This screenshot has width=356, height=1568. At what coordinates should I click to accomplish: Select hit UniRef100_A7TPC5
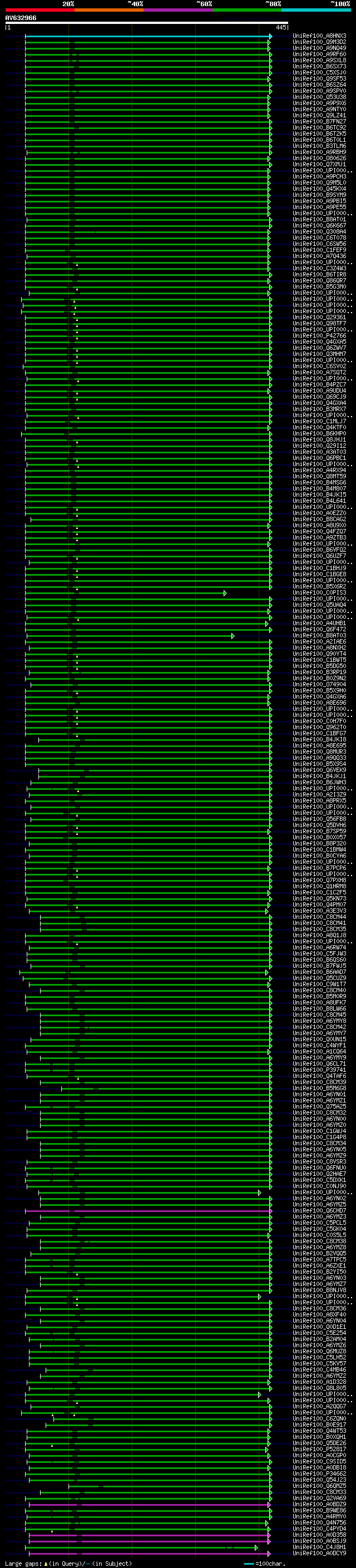pos(319,1260)
